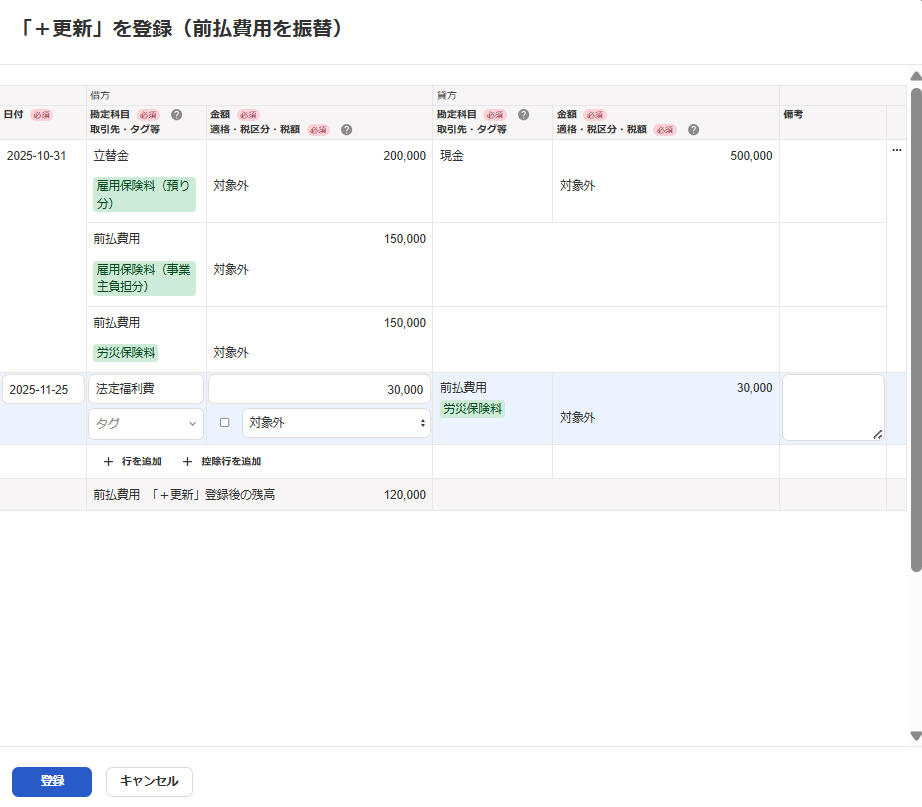Click the キャンセル button

pyautogui.click(x=149, y=782)
